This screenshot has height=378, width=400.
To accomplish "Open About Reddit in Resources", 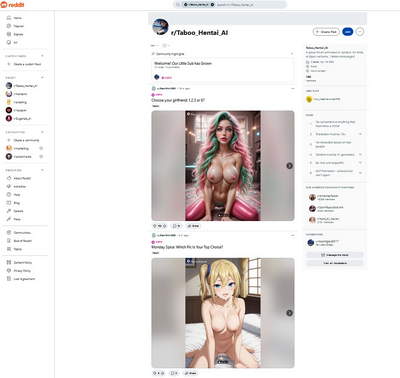I will click(19, 178).
